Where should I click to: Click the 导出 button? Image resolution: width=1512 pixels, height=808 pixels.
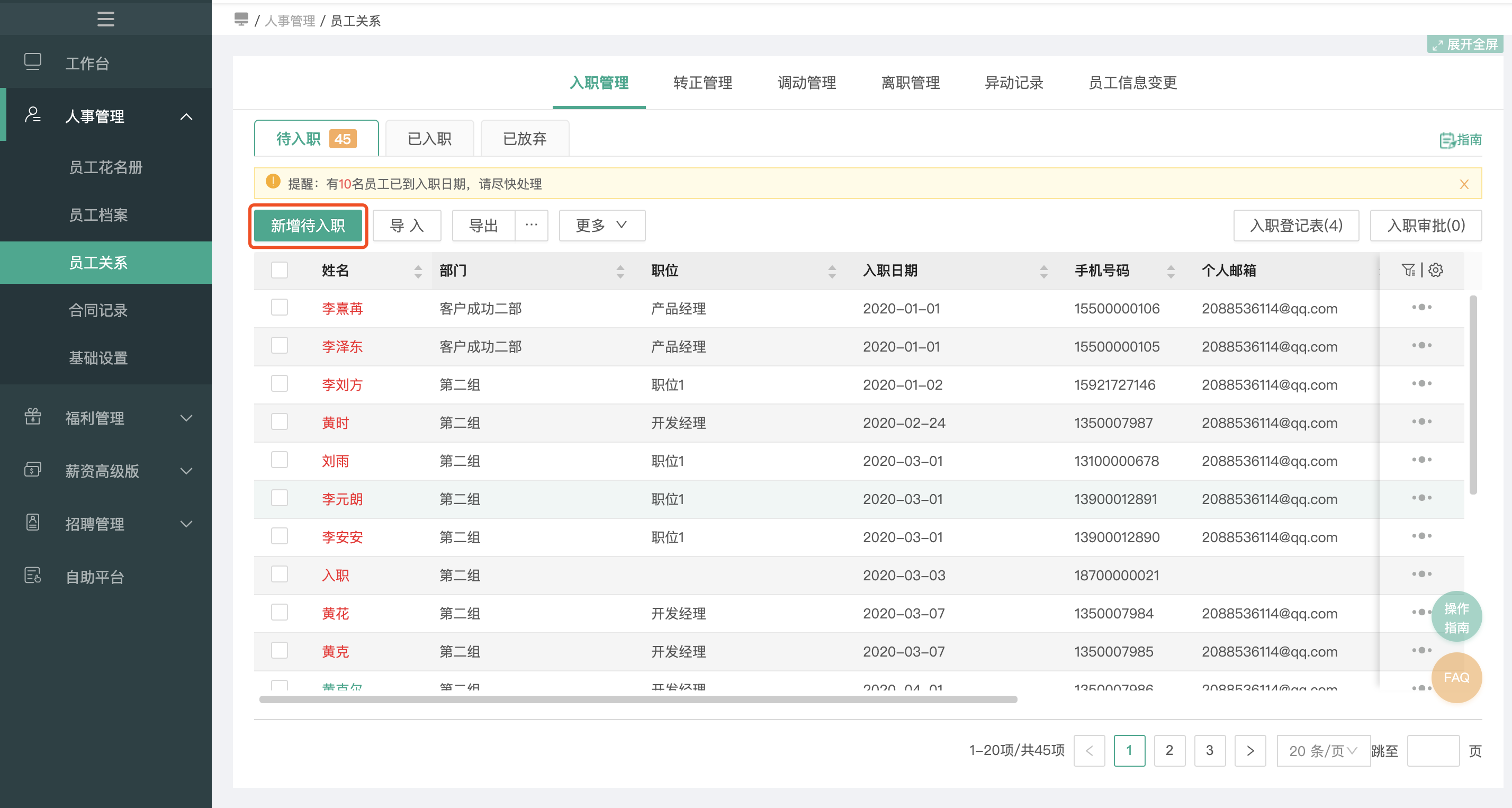click(x=484, y=226)
